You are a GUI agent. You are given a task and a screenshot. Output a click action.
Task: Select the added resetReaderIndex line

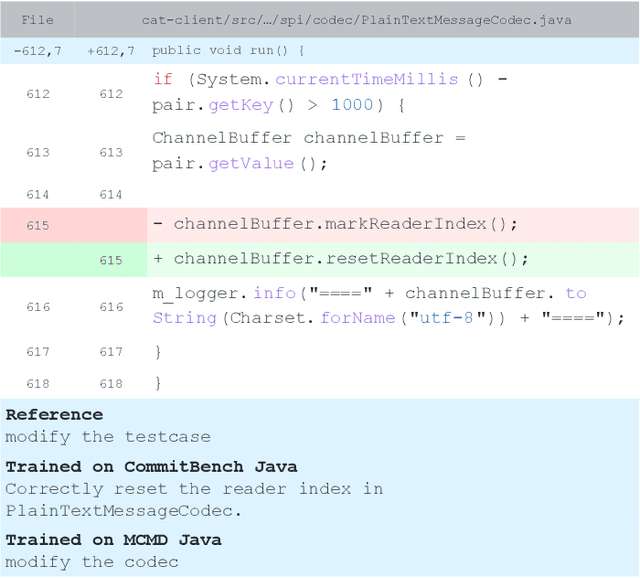(340, 259)
